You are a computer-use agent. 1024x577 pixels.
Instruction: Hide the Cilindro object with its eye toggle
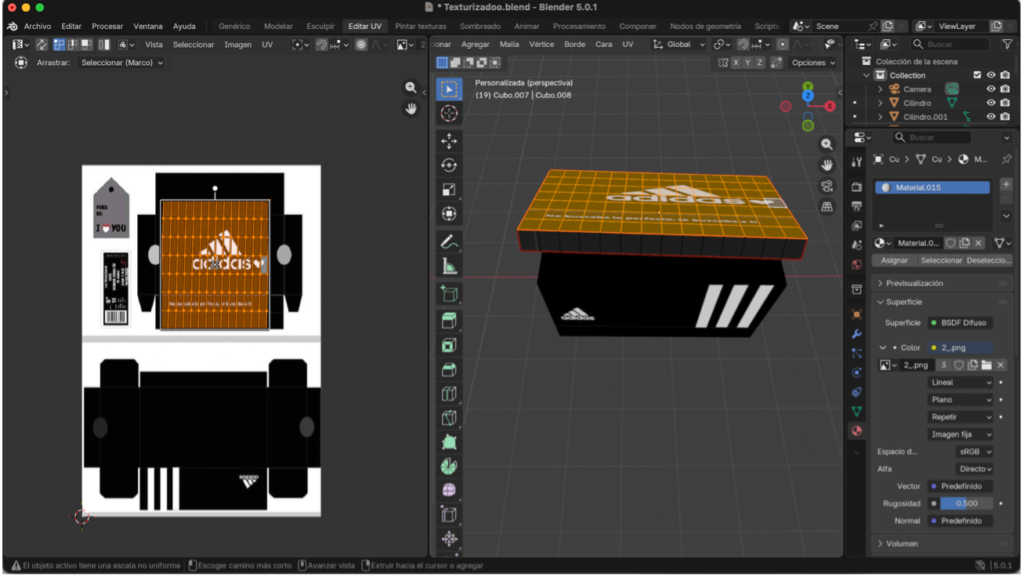(990, 102)
